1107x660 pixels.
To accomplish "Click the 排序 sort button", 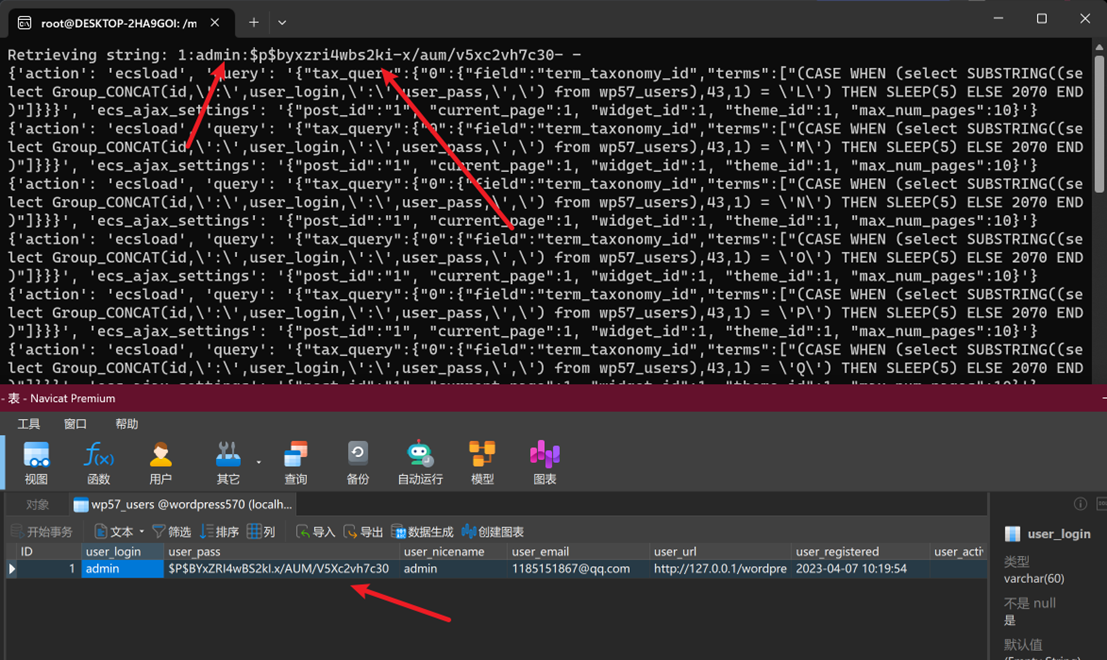I will 219,532.
